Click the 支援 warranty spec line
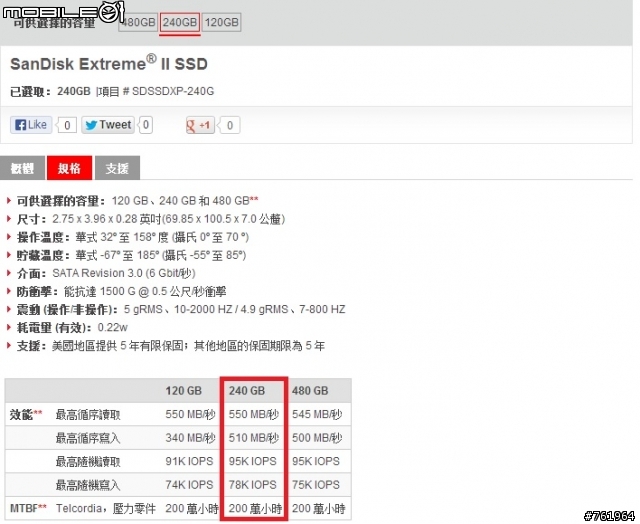The image size is (640, 524). click(x=171, y=346)
